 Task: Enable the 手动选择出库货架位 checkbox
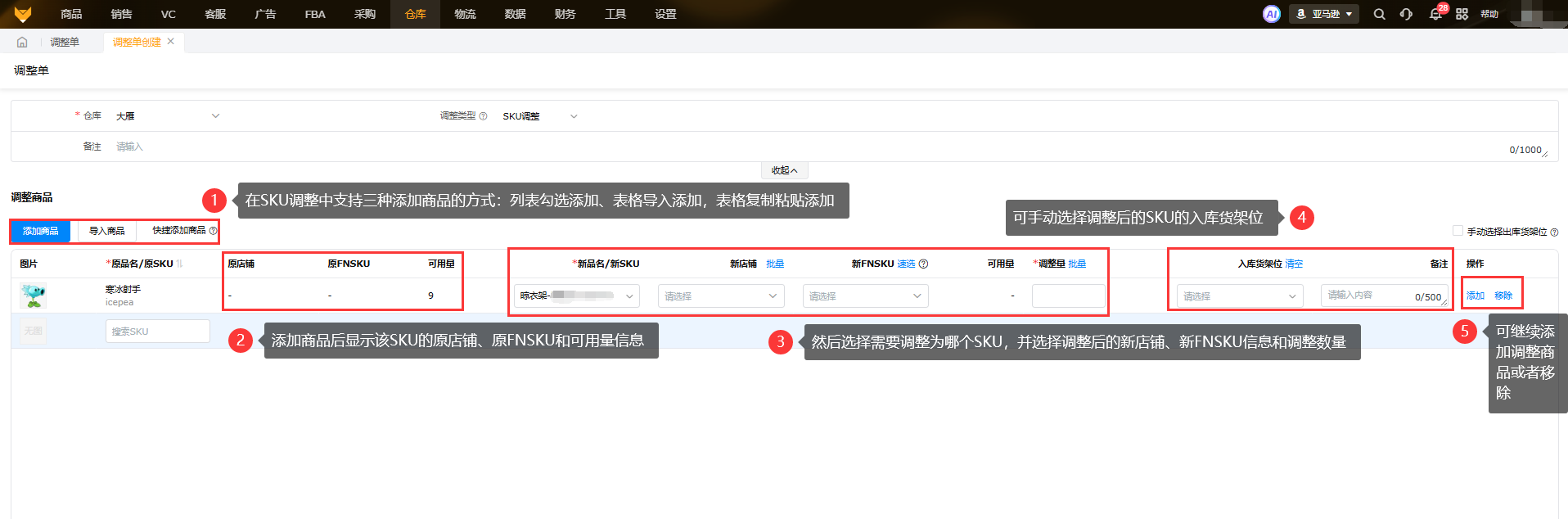tap(1458, 231)
